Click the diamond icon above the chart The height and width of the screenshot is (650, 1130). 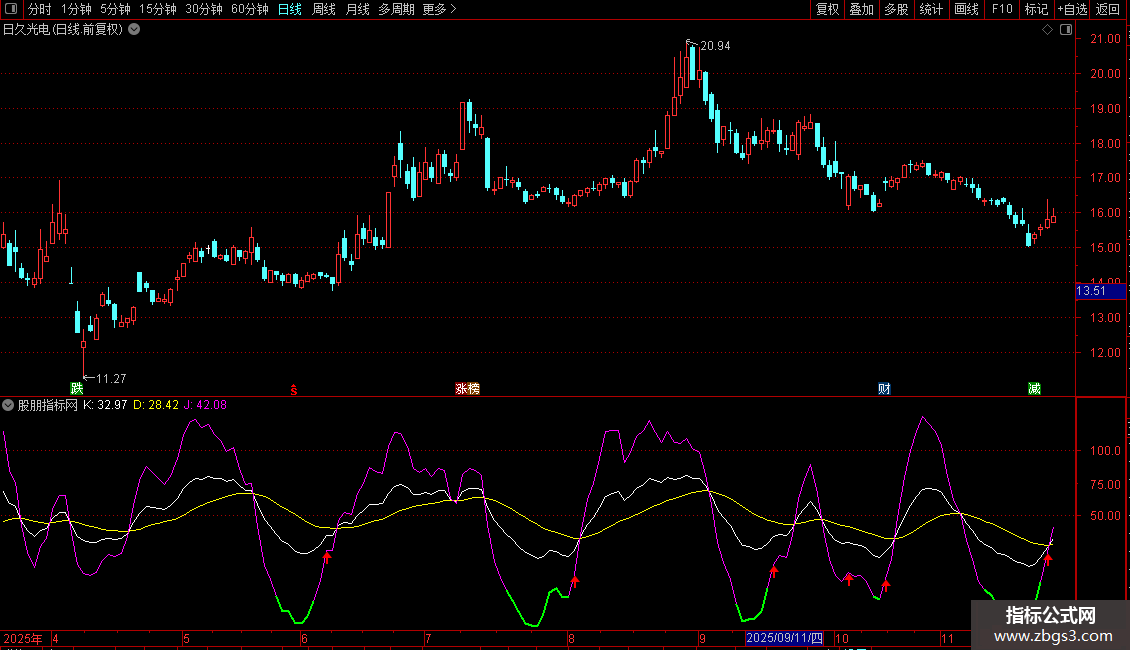click(x=1048, y=30)
